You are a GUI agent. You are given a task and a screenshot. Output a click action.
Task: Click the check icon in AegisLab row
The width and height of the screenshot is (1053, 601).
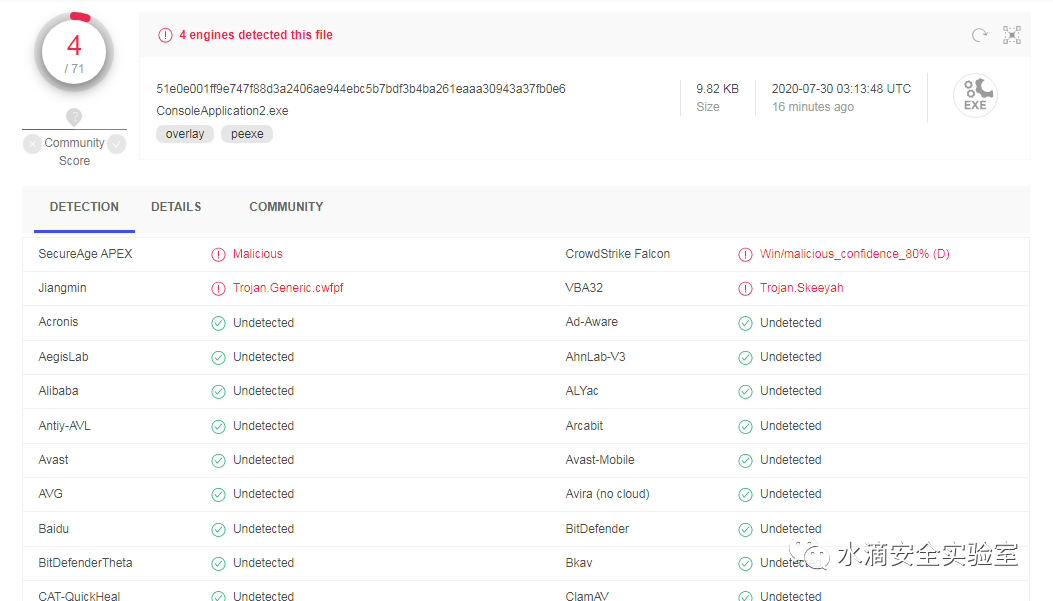click(218, 358)
